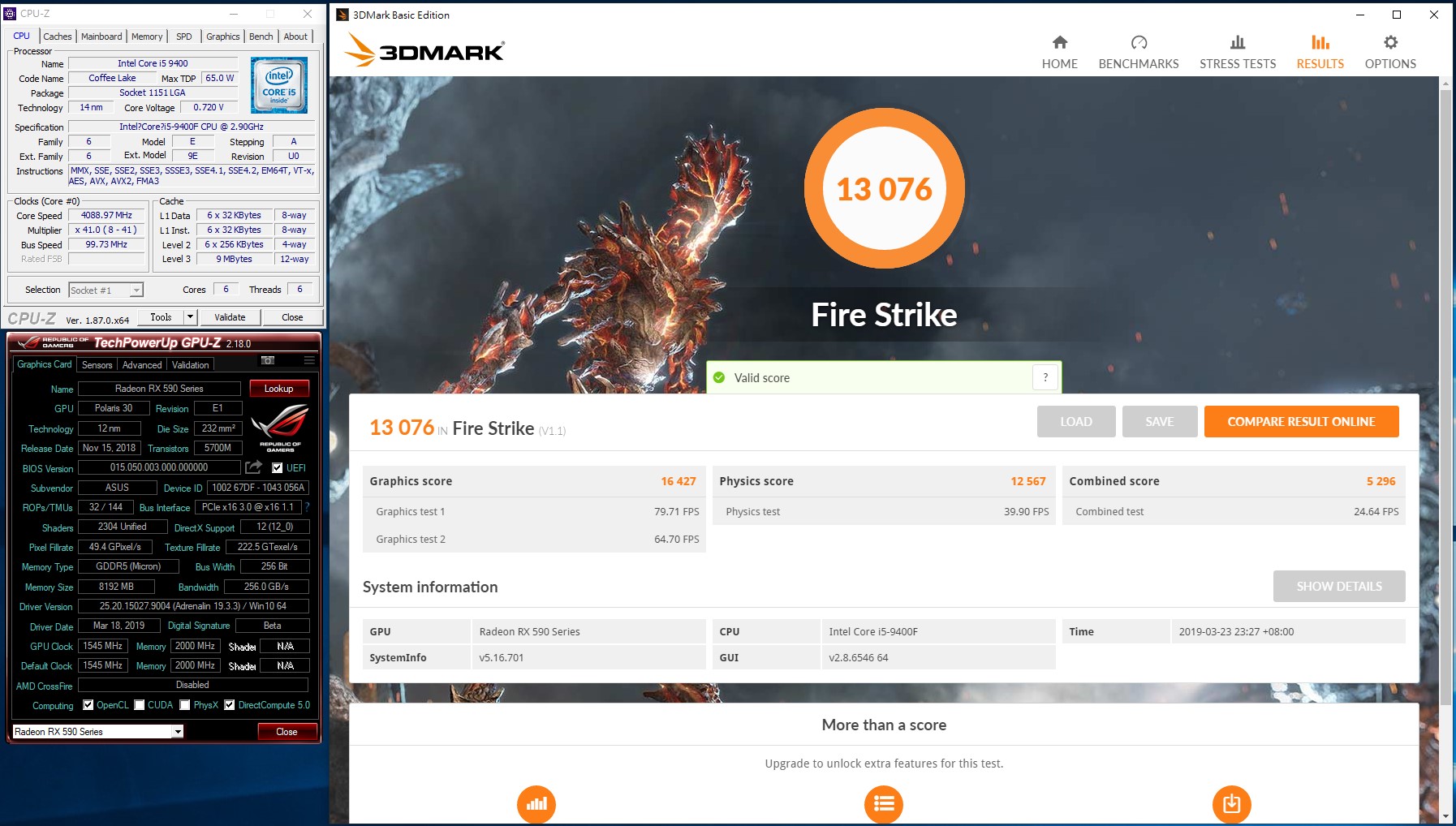Click the GPU-Z Driver Version field
The image size is (1456, 826).
(x=193, y=606)
